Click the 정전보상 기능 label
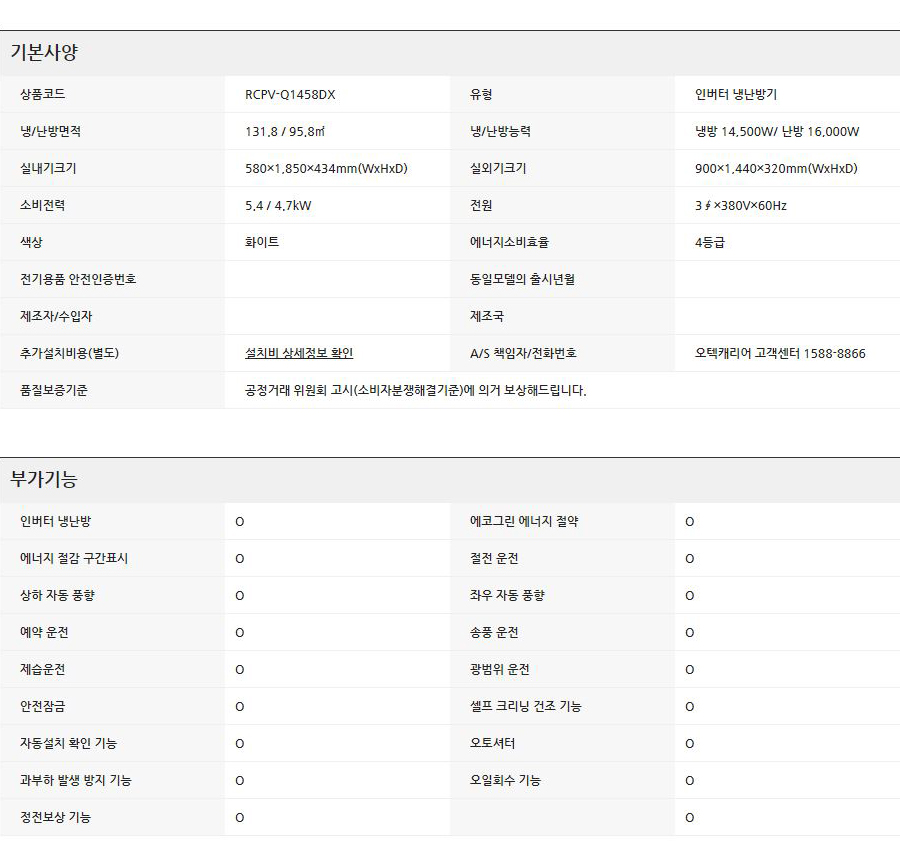900x860 pixels. pyautogui.click(x=55, y=817)
